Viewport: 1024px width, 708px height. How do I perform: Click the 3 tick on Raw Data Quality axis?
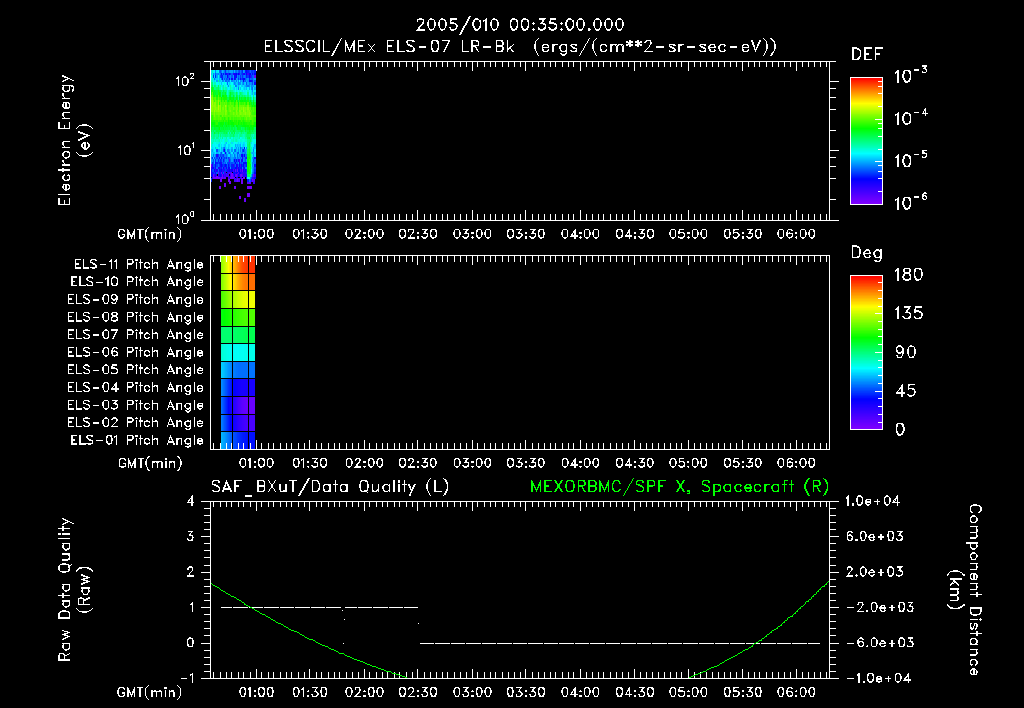point(190,537)
